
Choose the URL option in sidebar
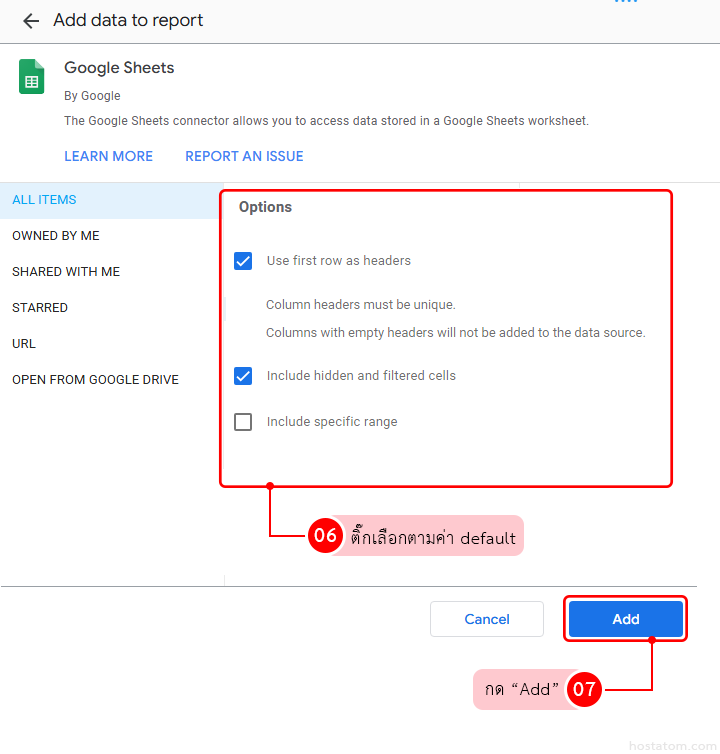[24, 344]
